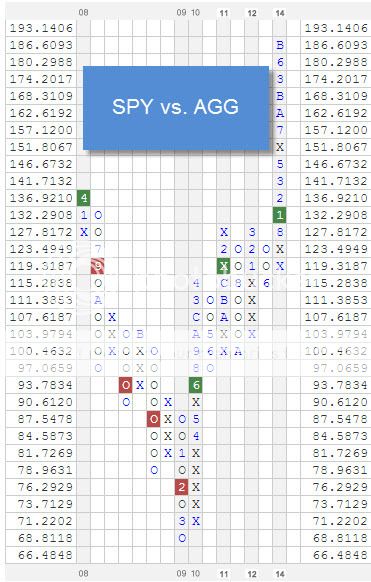Select the green 1 cell at 132.2908

coord(280,215)
